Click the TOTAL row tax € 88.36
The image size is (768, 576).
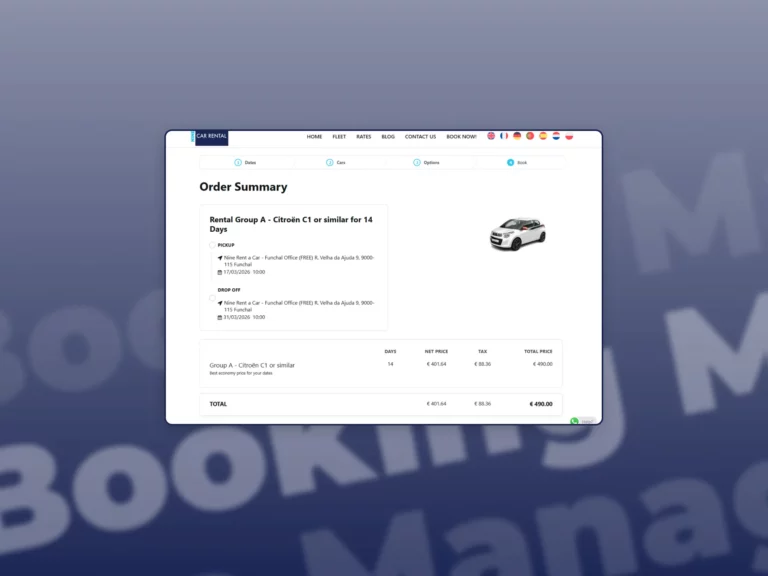[x=482, y=404]
